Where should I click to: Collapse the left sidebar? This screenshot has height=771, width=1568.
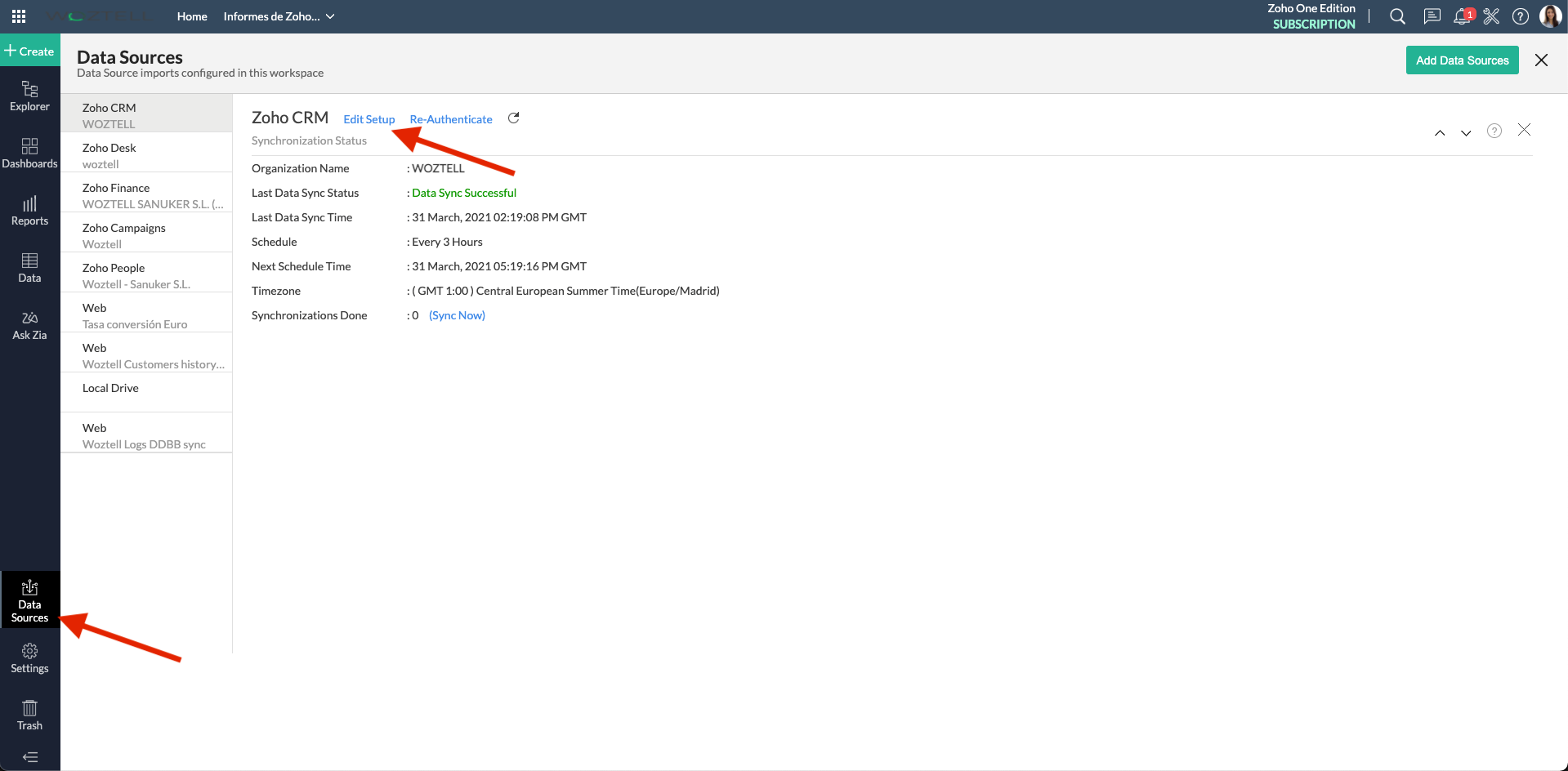tap(30, 757)
